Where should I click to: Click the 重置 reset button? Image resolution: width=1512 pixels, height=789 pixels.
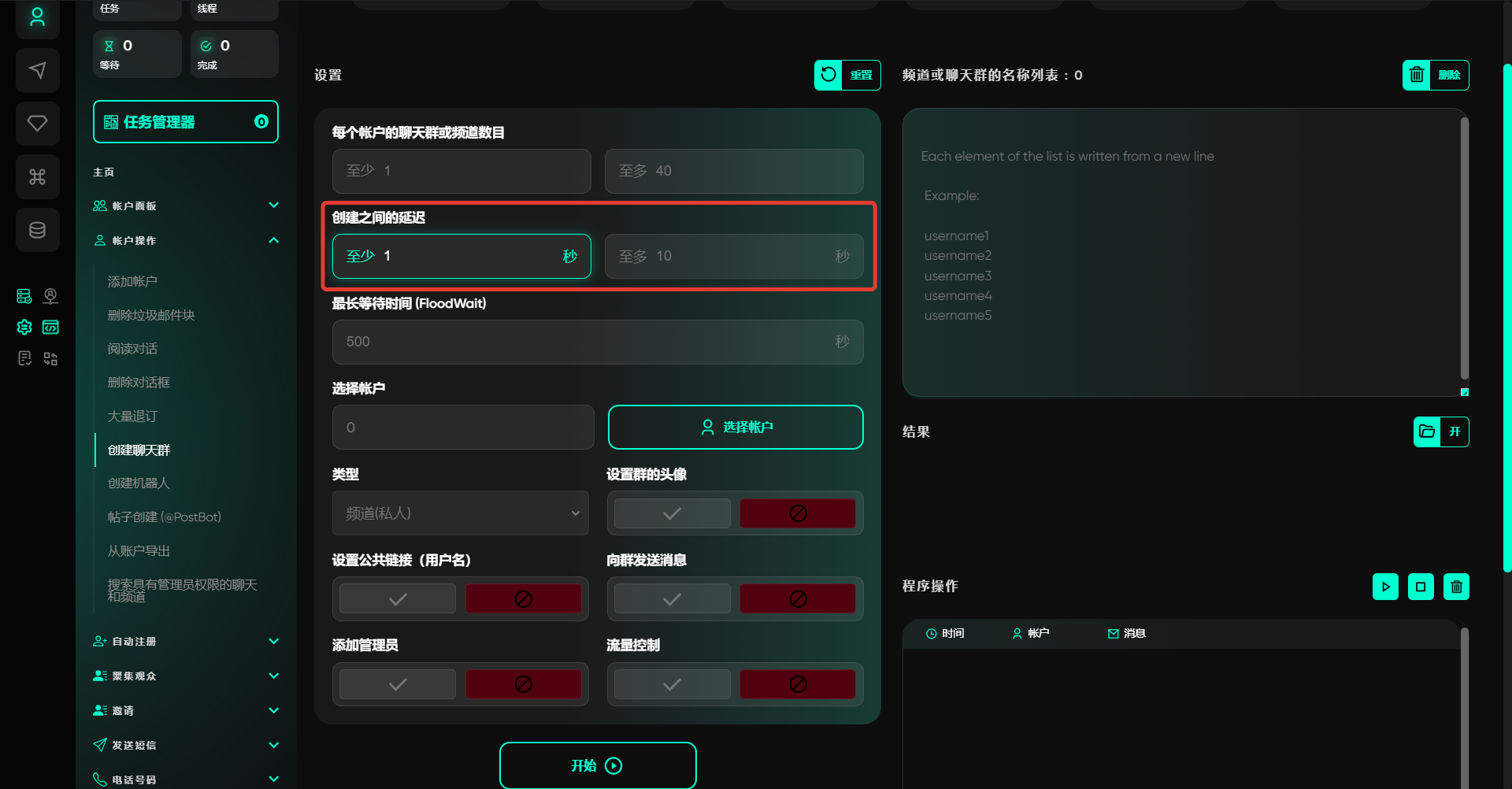pyautogui.click(x=847, y=75)
